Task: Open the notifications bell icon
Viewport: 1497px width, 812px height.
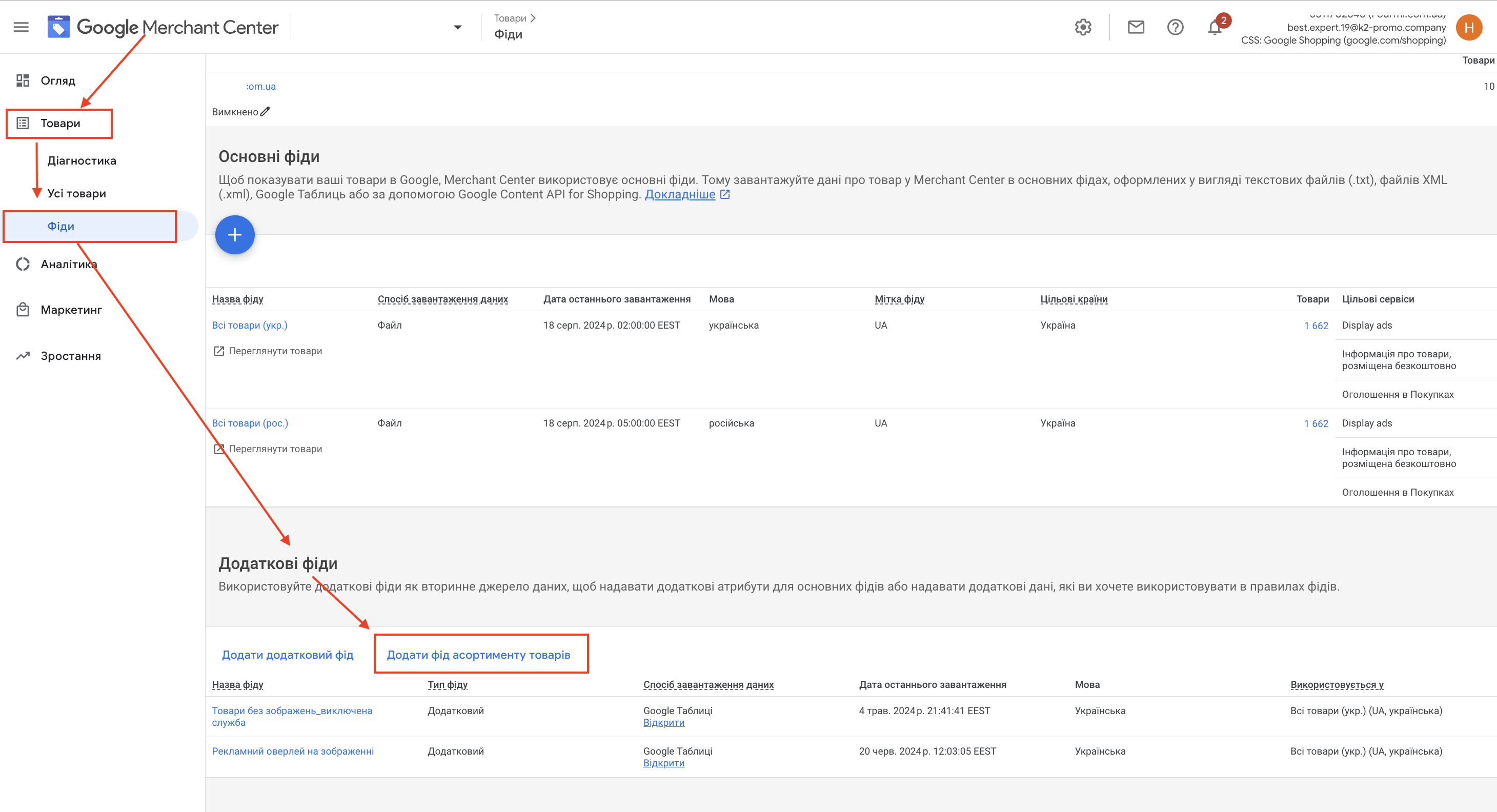Action: pyautogui.click(x=1215, y=27)
